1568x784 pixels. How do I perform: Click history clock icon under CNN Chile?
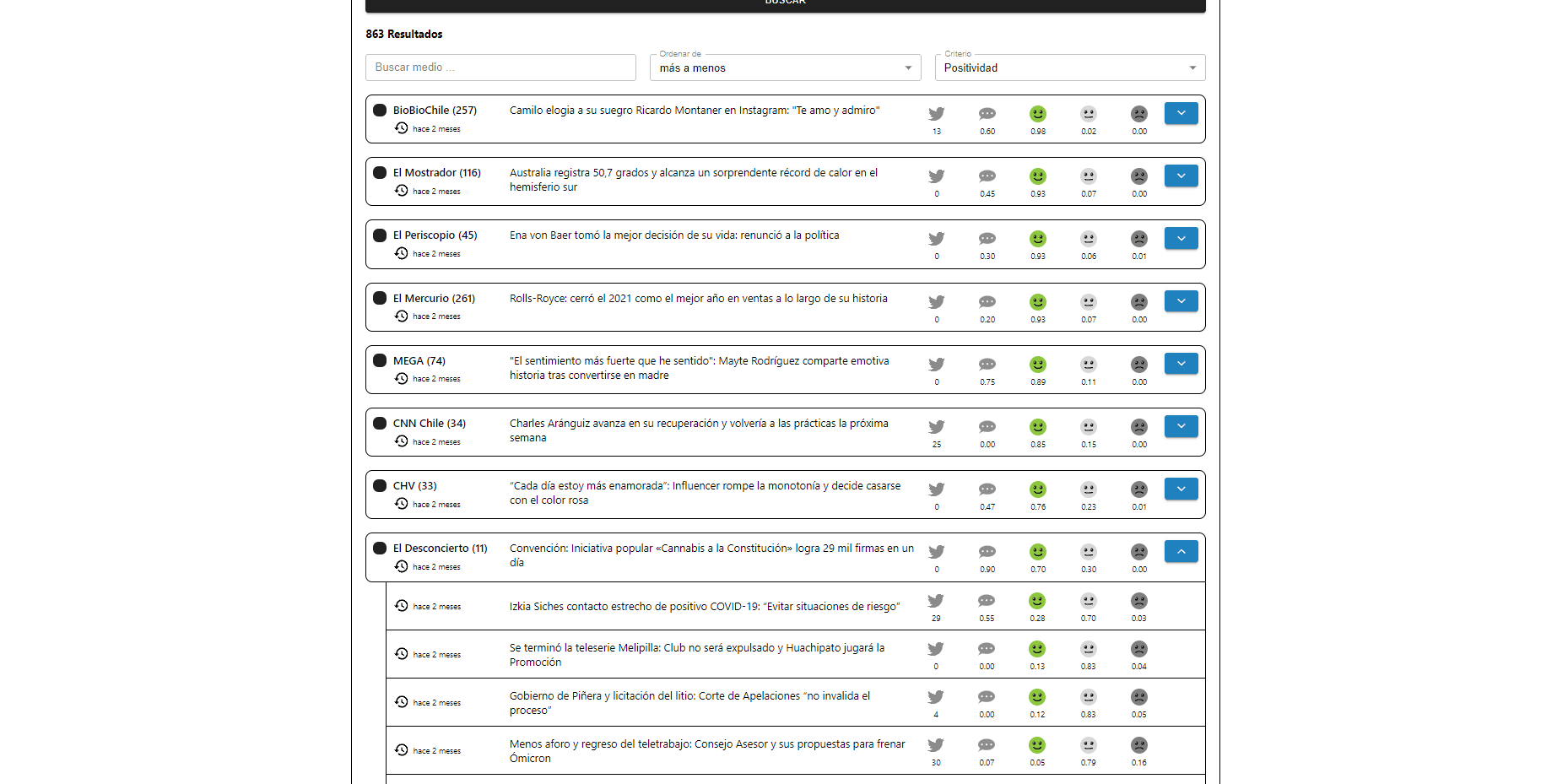pyautogui.click(x=402, y=441)
